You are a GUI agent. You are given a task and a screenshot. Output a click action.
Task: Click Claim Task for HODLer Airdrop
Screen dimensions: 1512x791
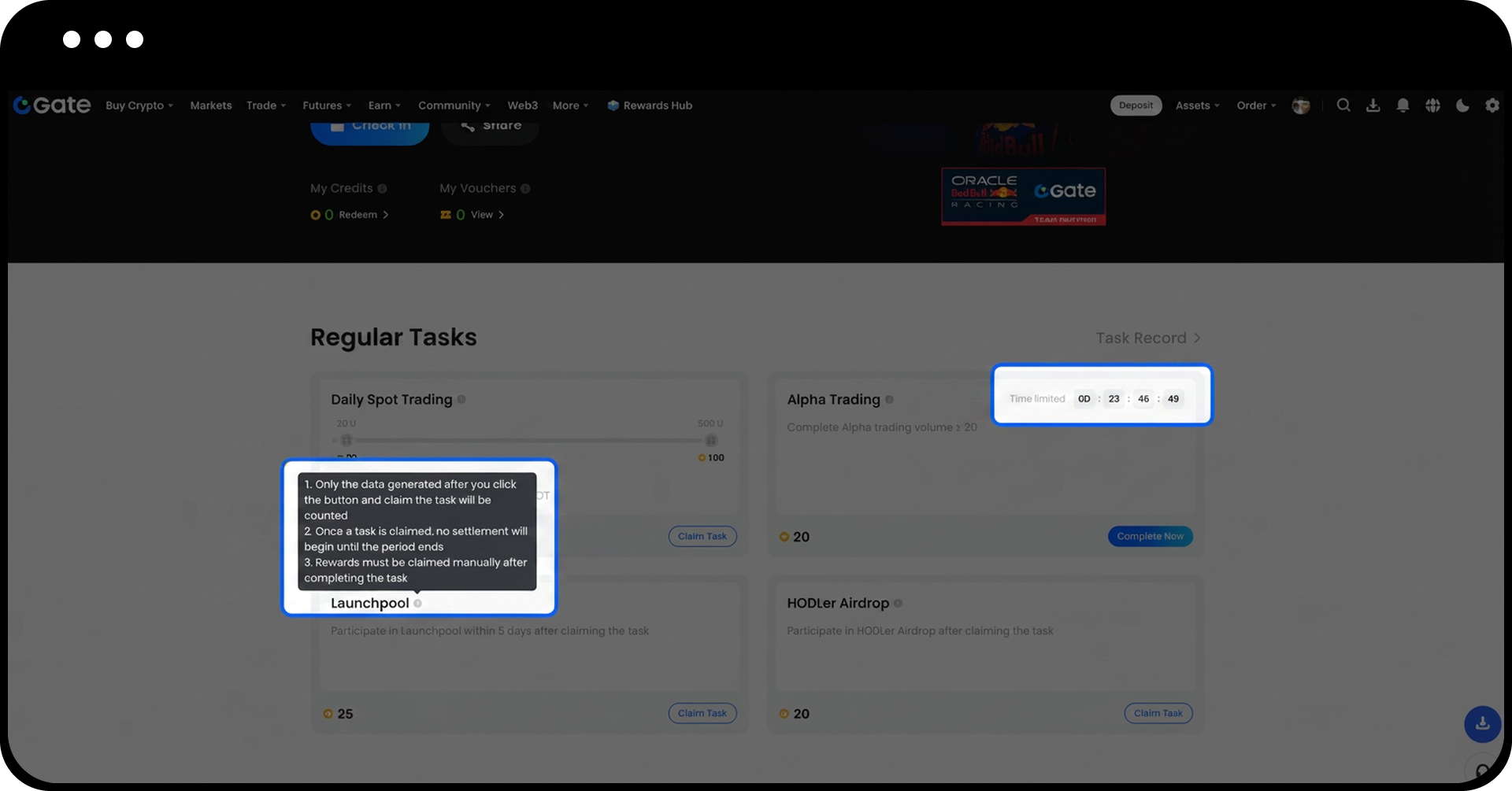[x=1158, y=713]
